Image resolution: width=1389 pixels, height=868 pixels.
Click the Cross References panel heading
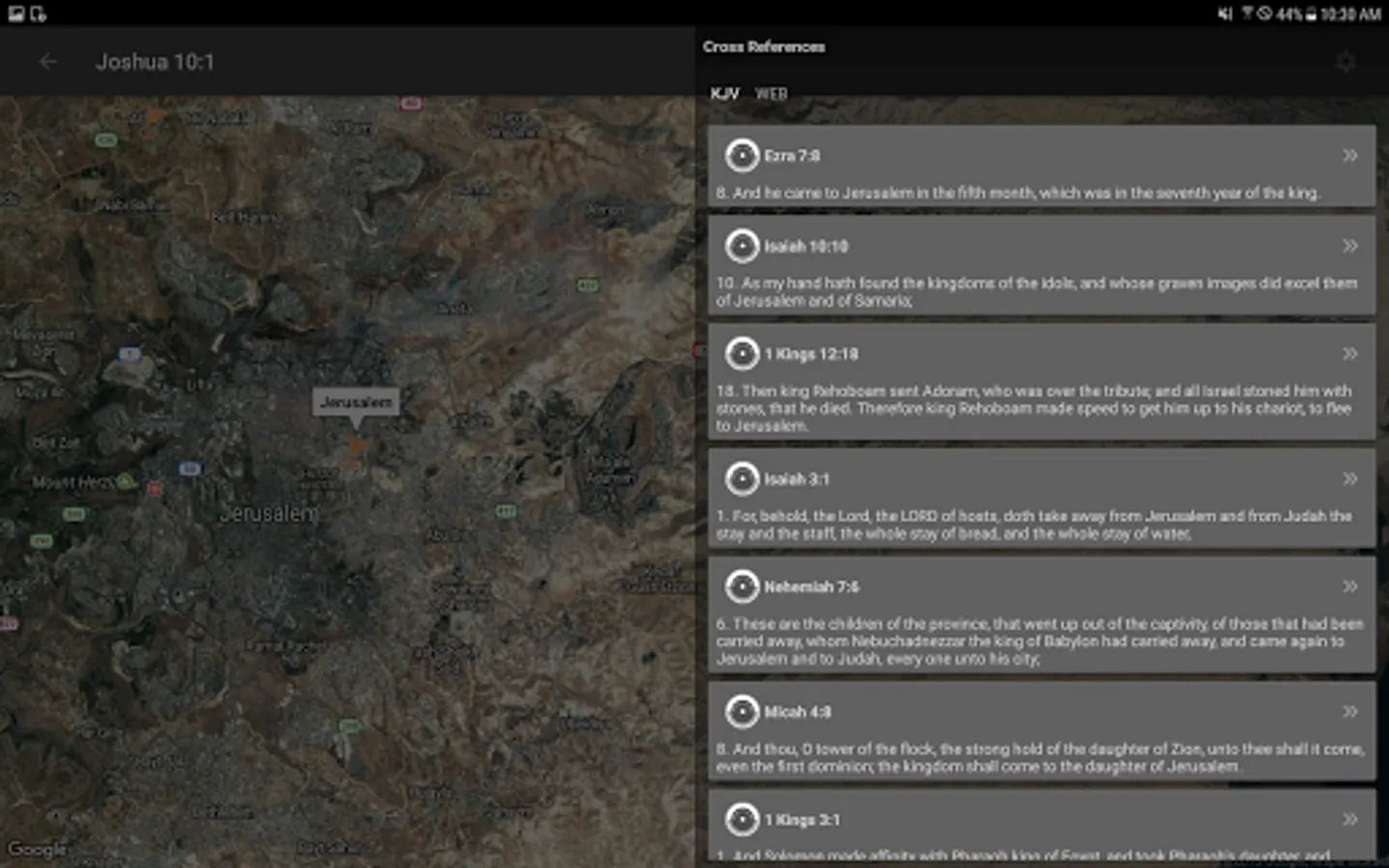(764, 46)
